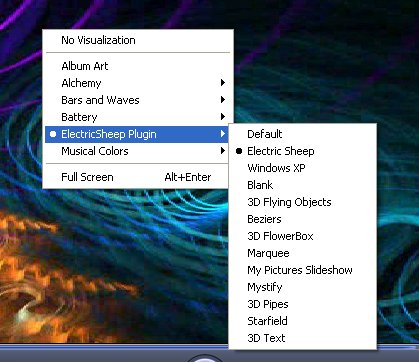Pick Marquee preset

[x=303, y=253]
